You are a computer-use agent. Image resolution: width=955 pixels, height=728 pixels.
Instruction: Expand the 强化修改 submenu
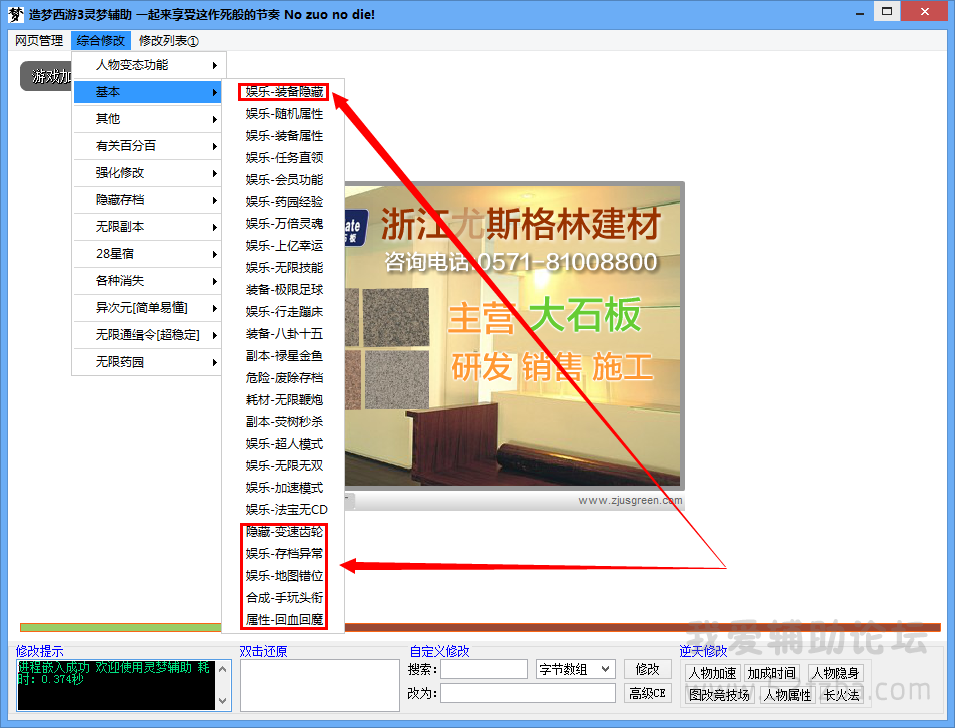(149, 172)
